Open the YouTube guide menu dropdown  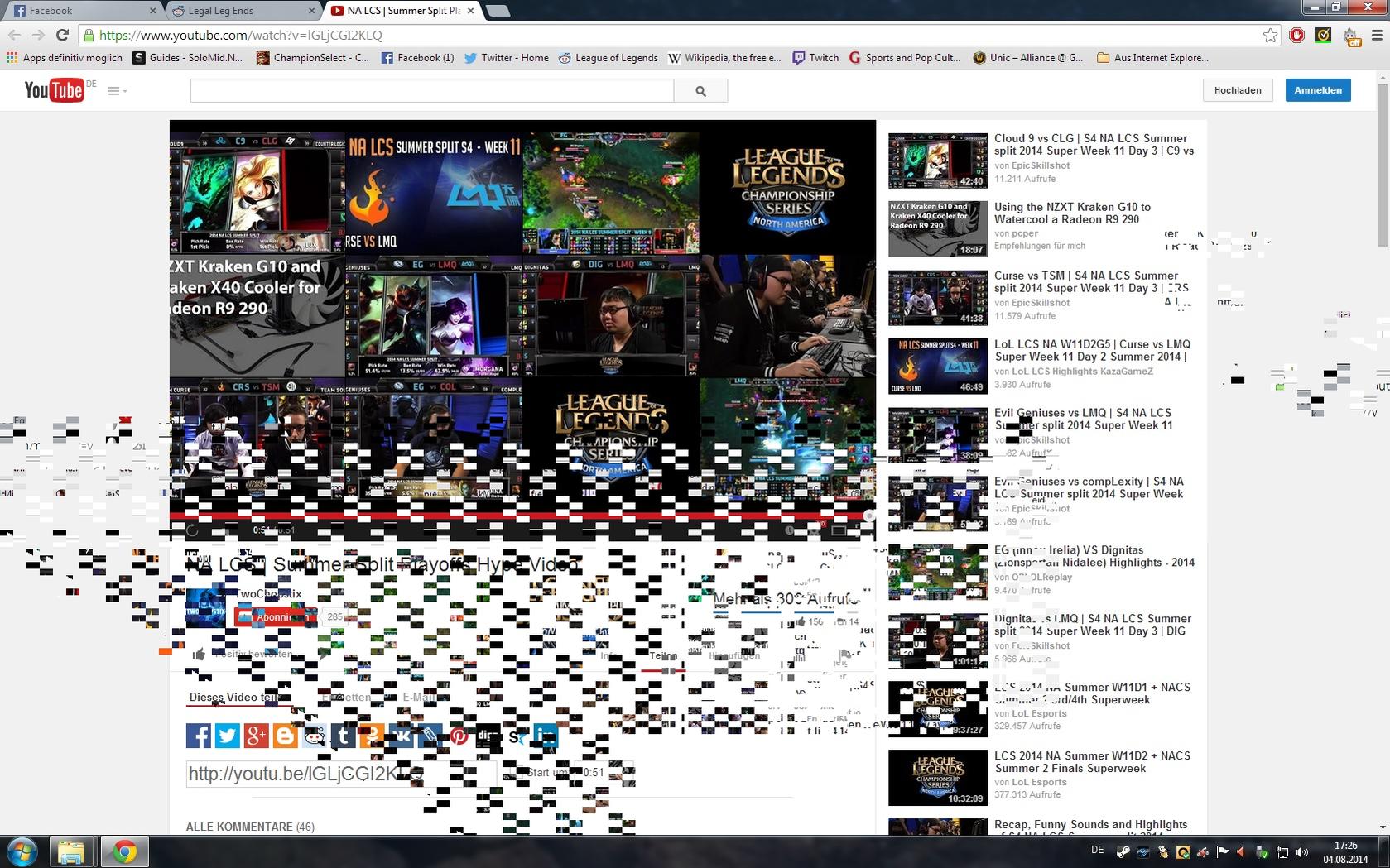[117, 91]
